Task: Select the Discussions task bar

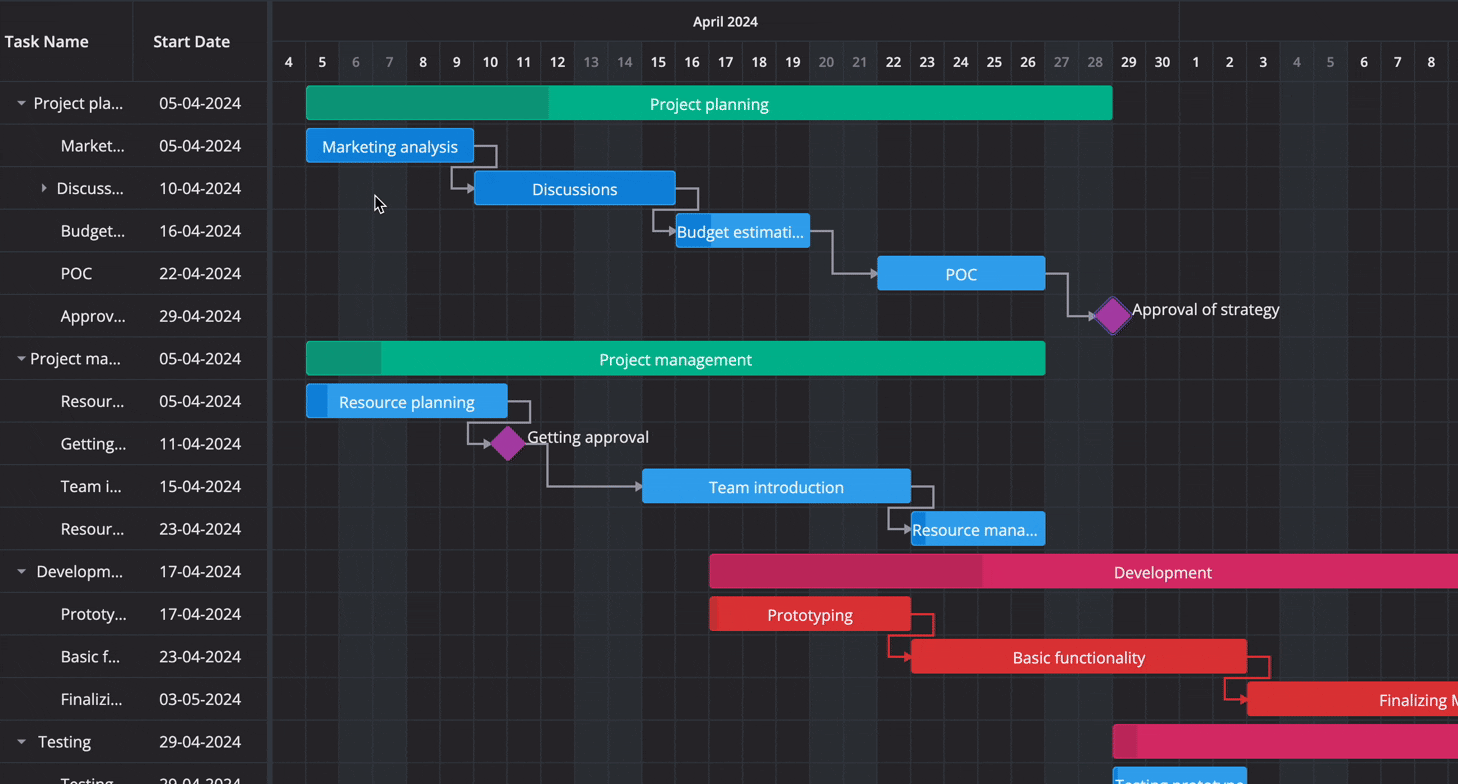Action: point(574,189)
